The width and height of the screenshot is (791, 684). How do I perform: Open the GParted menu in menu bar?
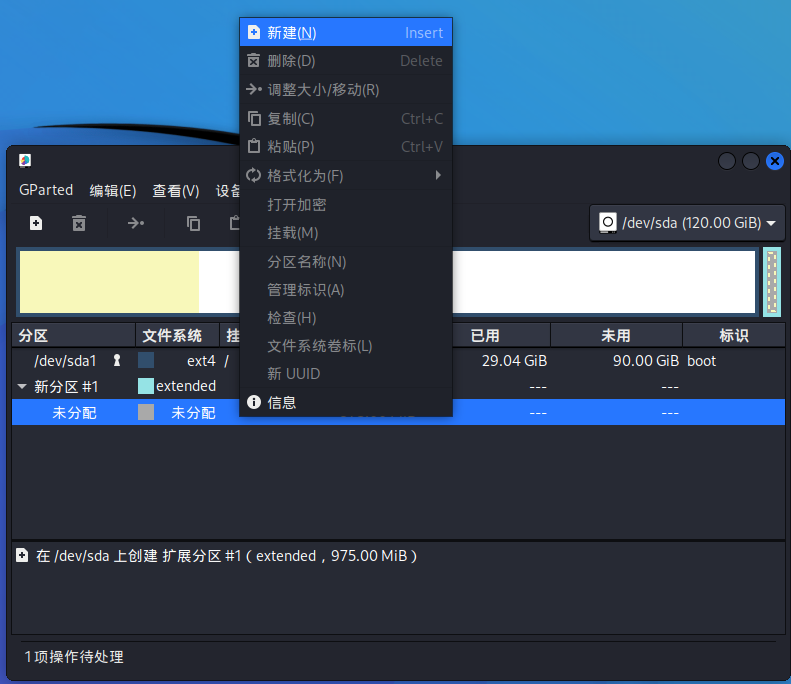[x=46, y=190]
